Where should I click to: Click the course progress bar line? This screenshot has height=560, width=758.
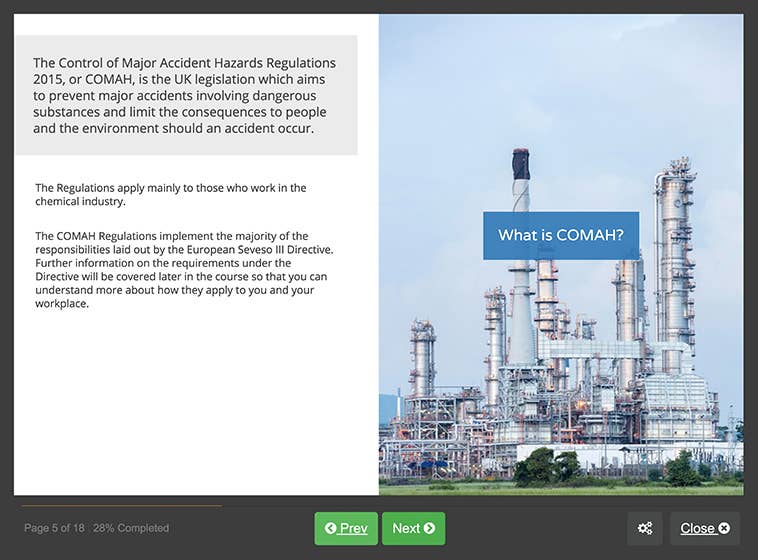point(120,505)
